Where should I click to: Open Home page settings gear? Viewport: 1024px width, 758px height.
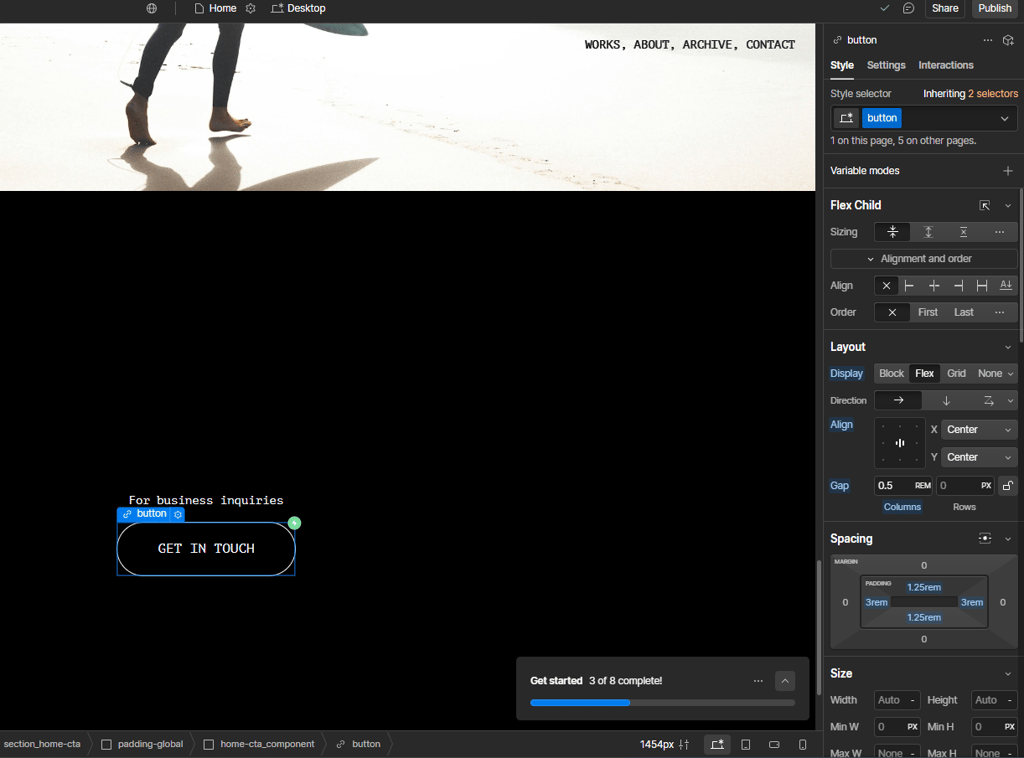pyautogui.click(x=251, y=8)
